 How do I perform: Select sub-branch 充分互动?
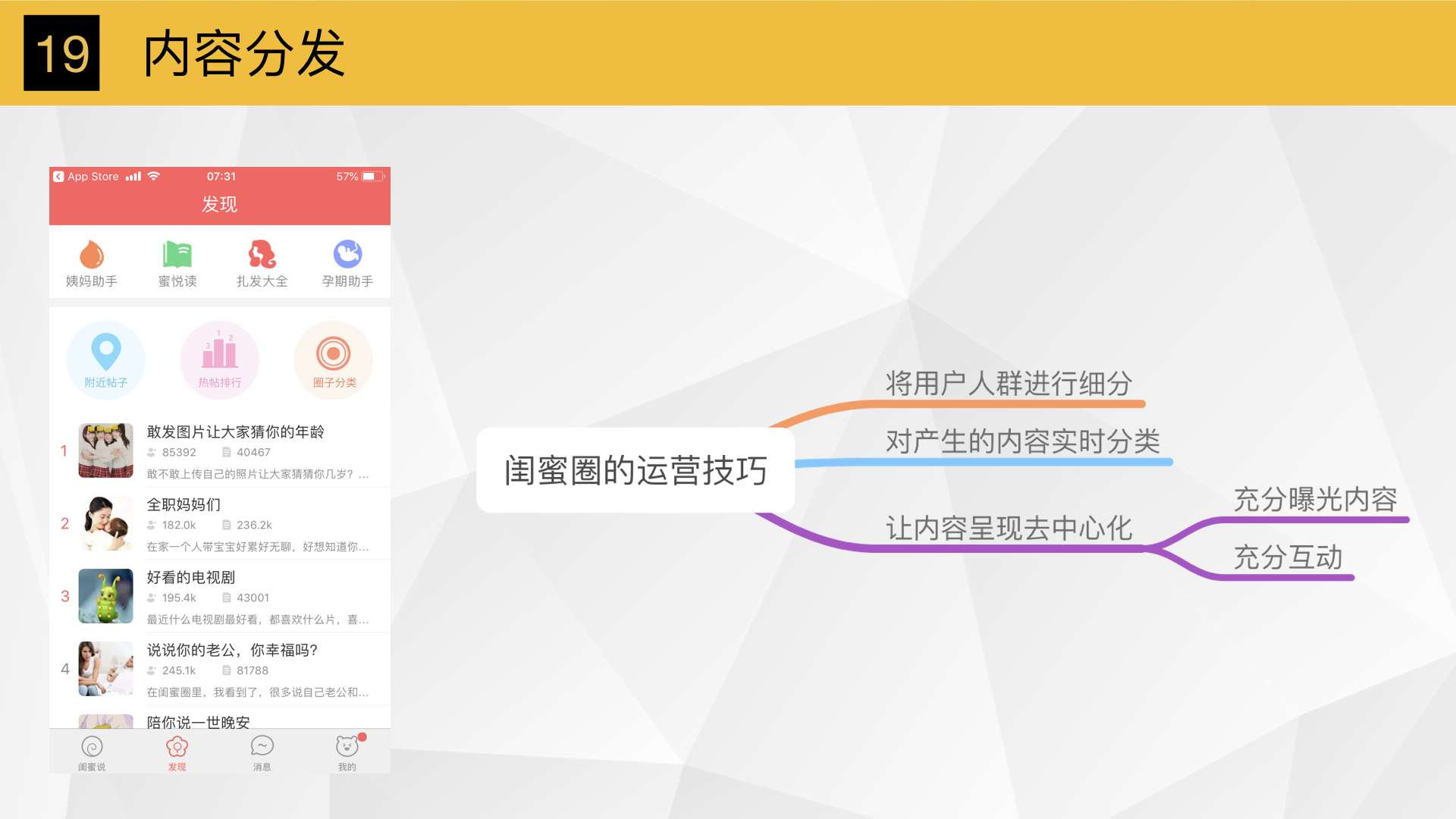coord(1288,557)
